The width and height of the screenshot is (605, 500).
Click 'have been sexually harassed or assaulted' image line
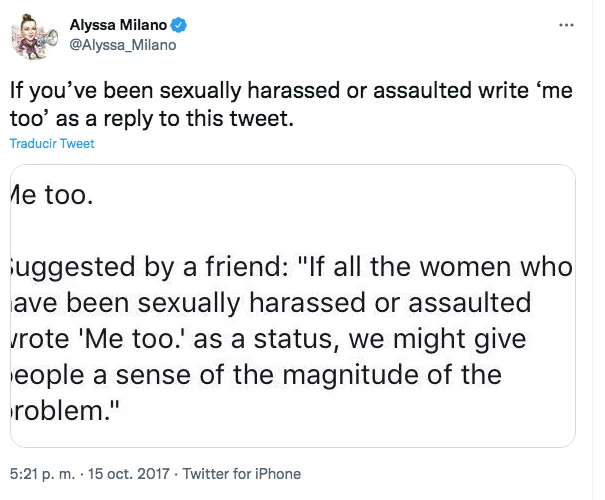click(x=270, y=304)
